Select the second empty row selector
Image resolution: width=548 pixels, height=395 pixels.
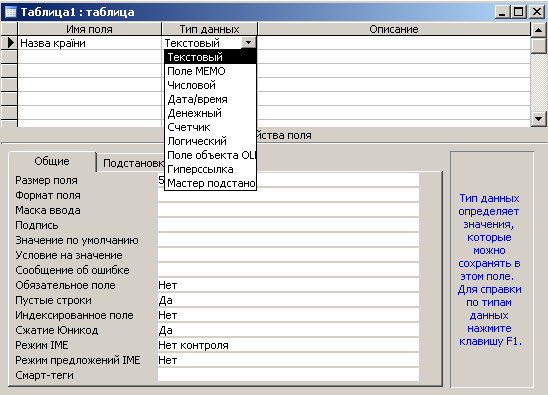pyautogui.click(x=9, y=71)
